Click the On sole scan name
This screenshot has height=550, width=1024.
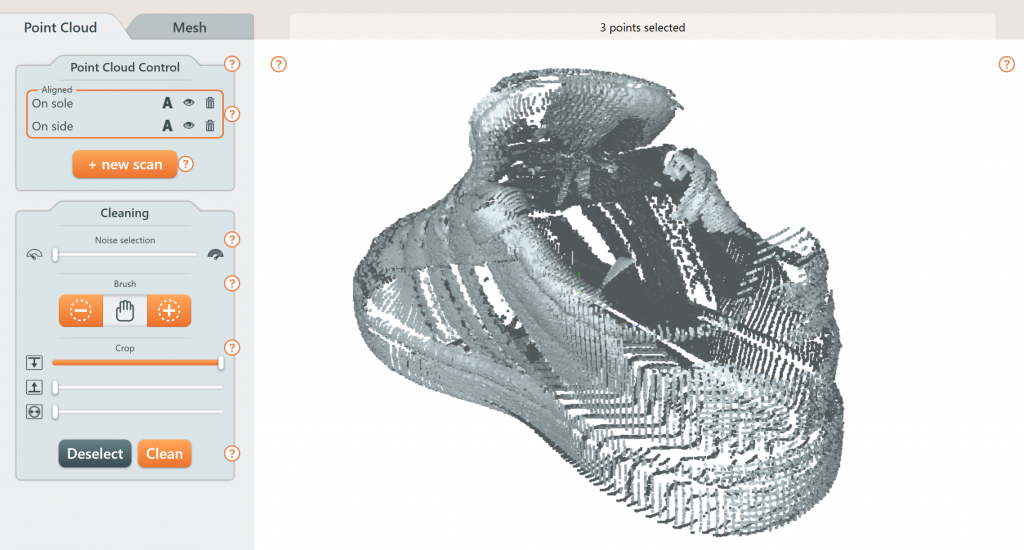[x=53, y=103]
